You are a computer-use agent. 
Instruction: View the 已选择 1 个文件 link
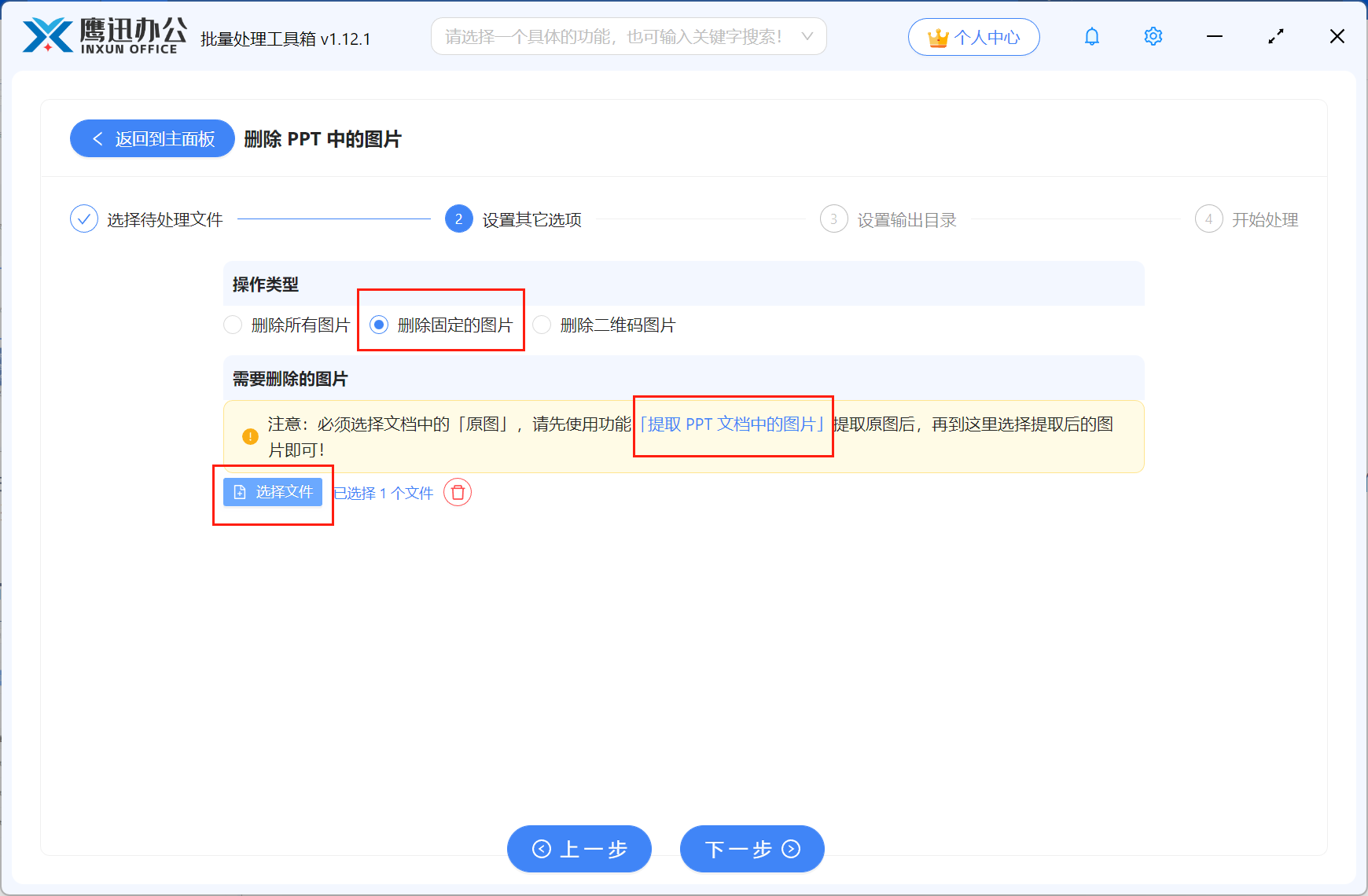[x=383, y=492]
